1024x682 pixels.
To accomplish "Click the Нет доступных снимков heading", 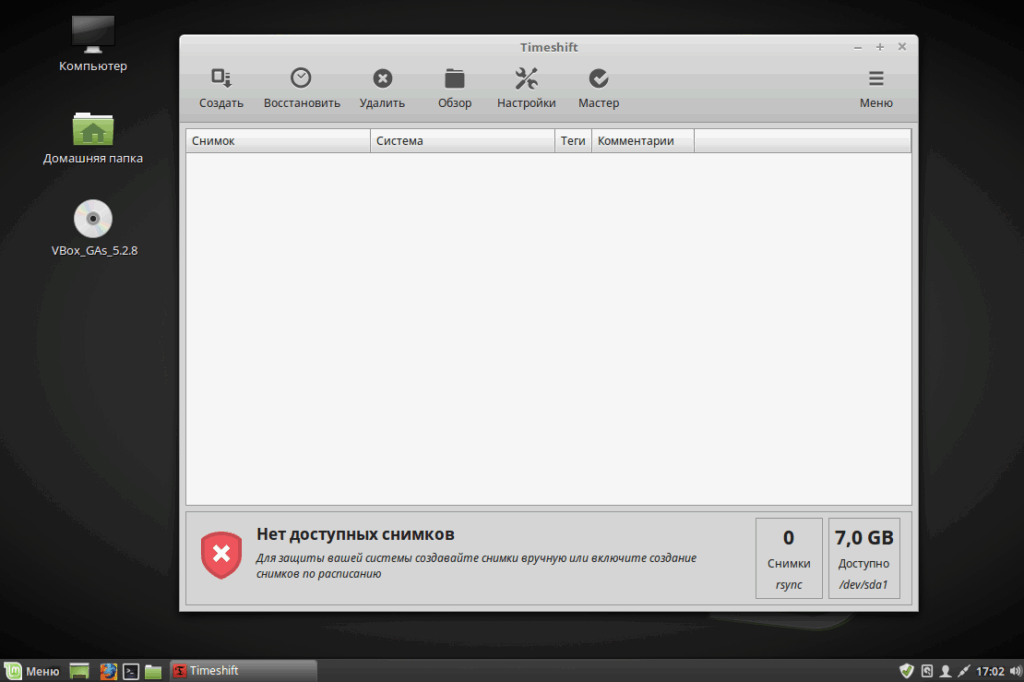I will pyautogui.click(x=355, y=534).
